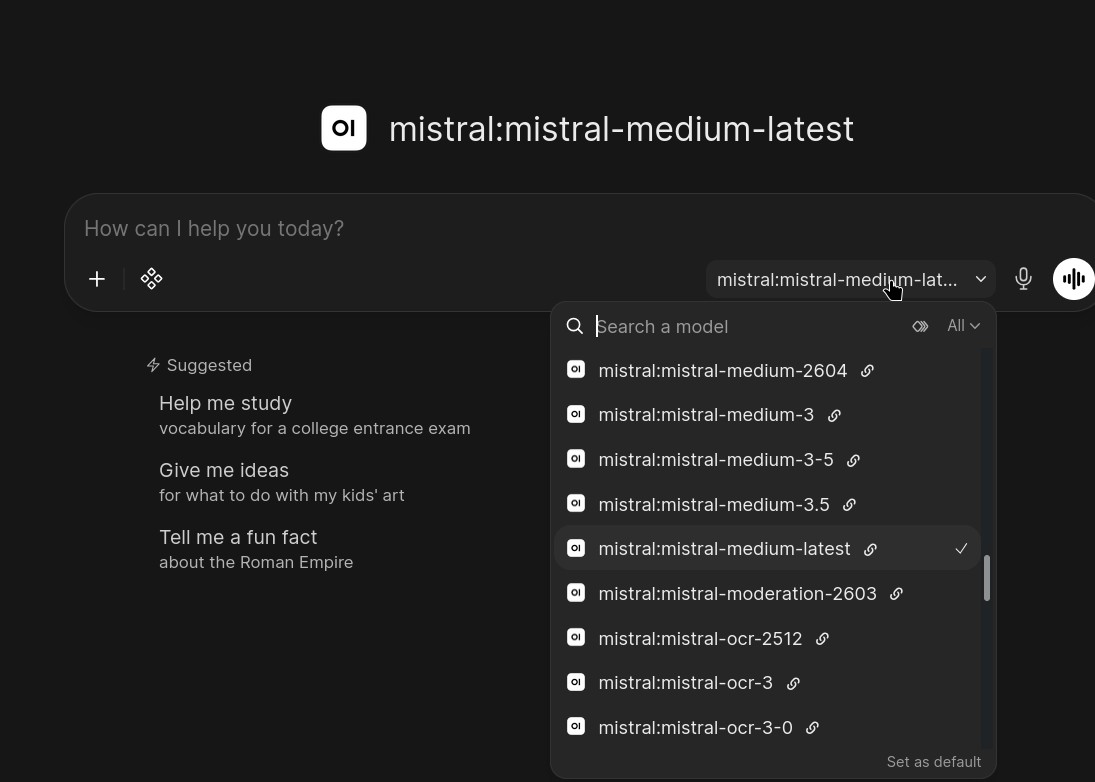Click link icon next to mistral-medium-3.5
This screenshot has height=782, width=1095.
tap(849, 505)
